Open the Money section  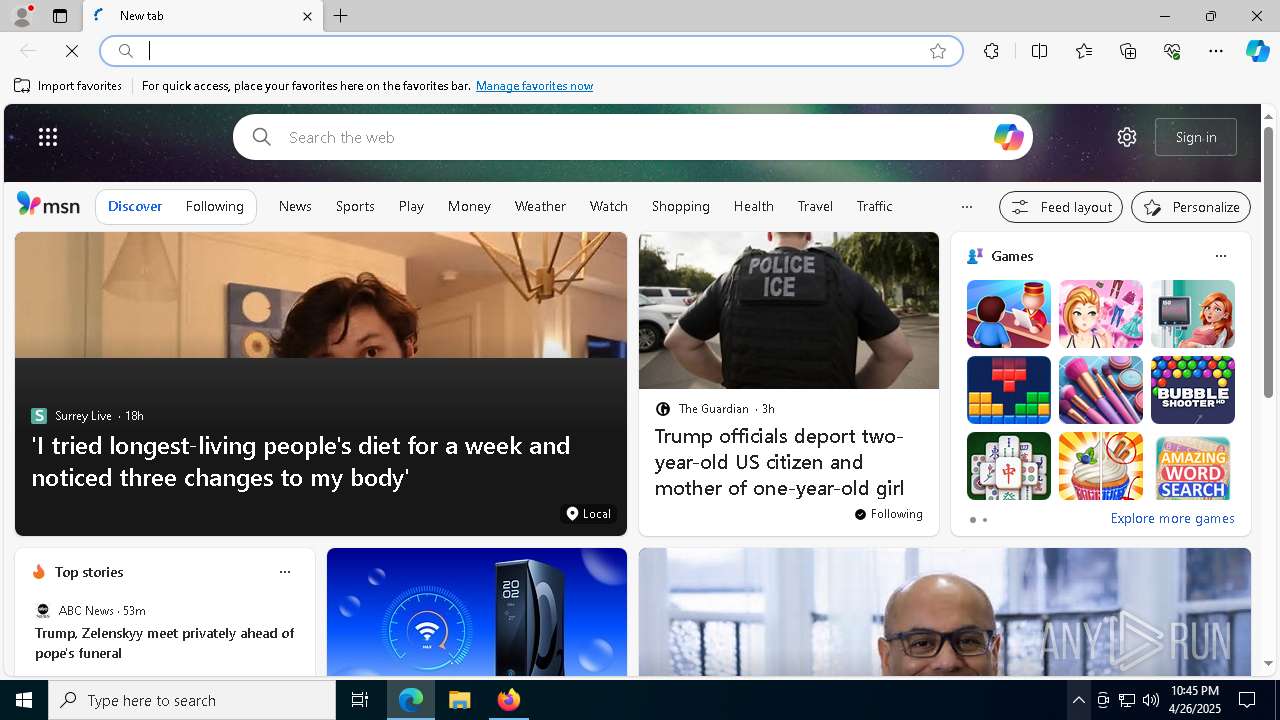point(469,206)
